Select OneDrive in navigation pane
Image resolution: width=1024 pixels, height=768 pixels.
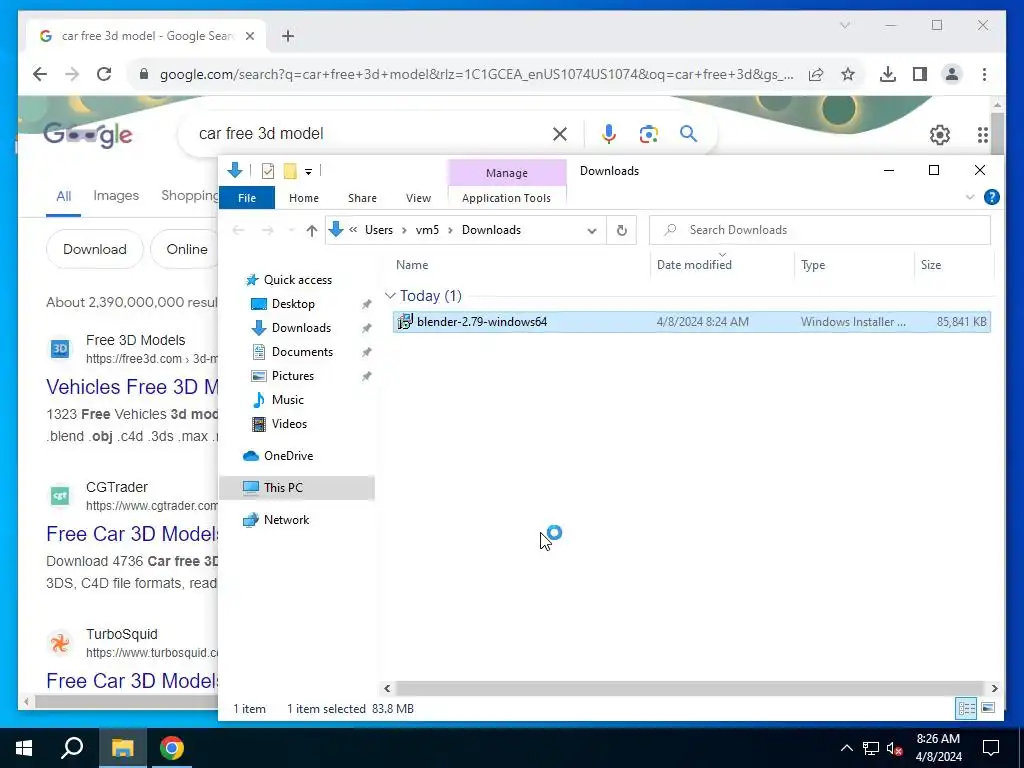coord(288,456)
